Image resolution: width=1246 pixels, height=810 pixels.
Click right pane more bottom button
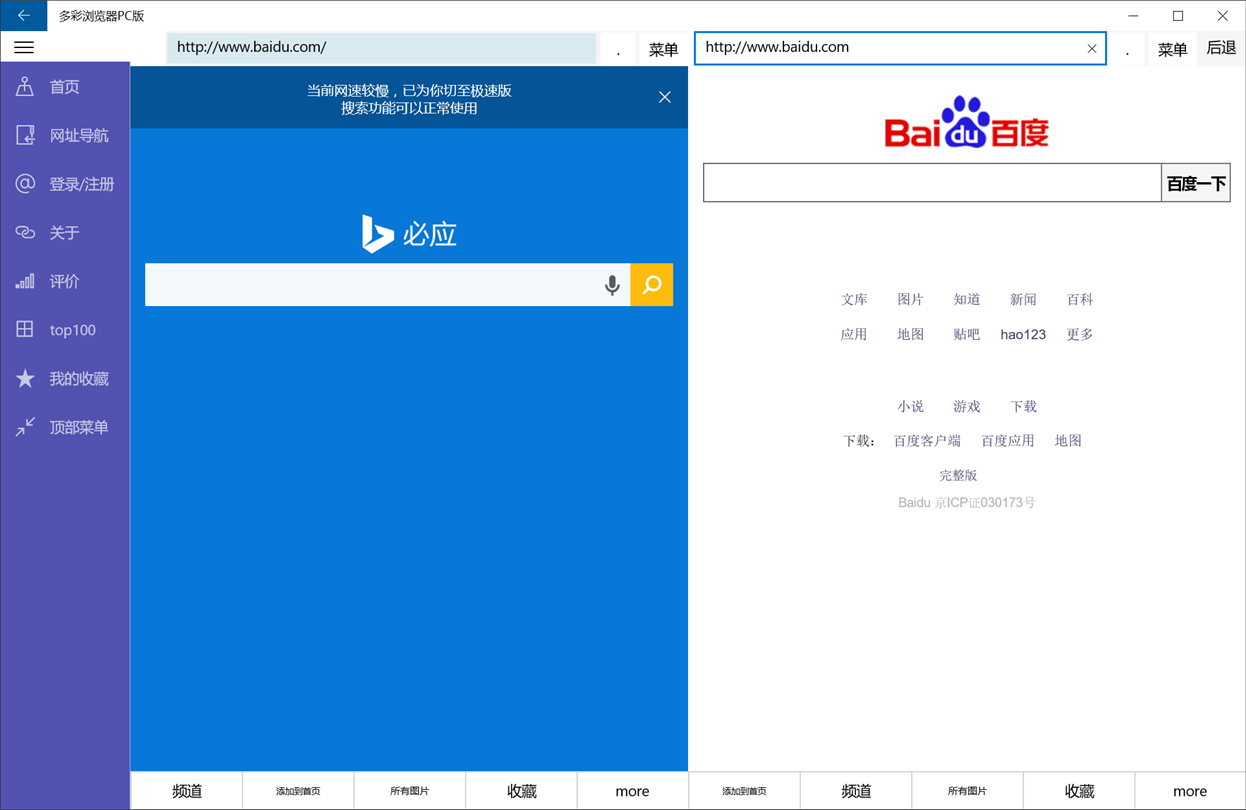pos(1190,791)
